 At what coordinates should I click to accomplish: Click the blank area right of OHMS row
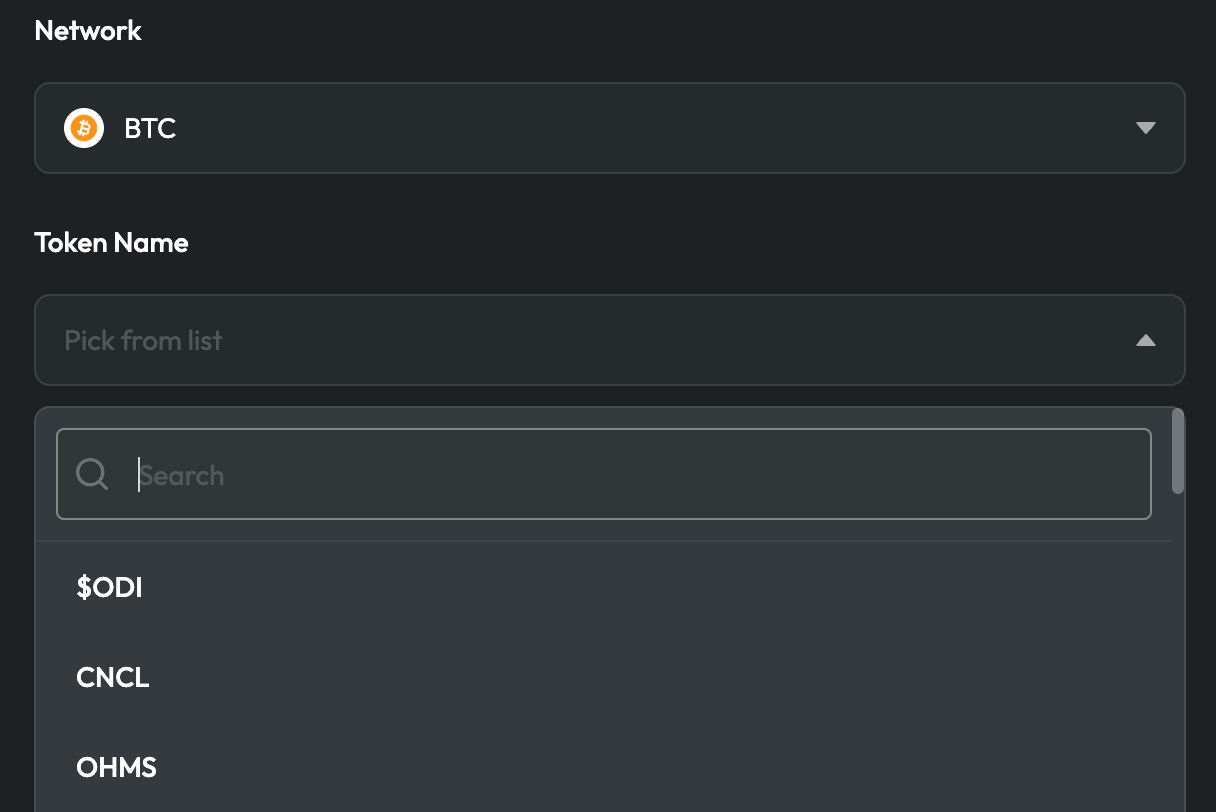[x=650, y=768]
